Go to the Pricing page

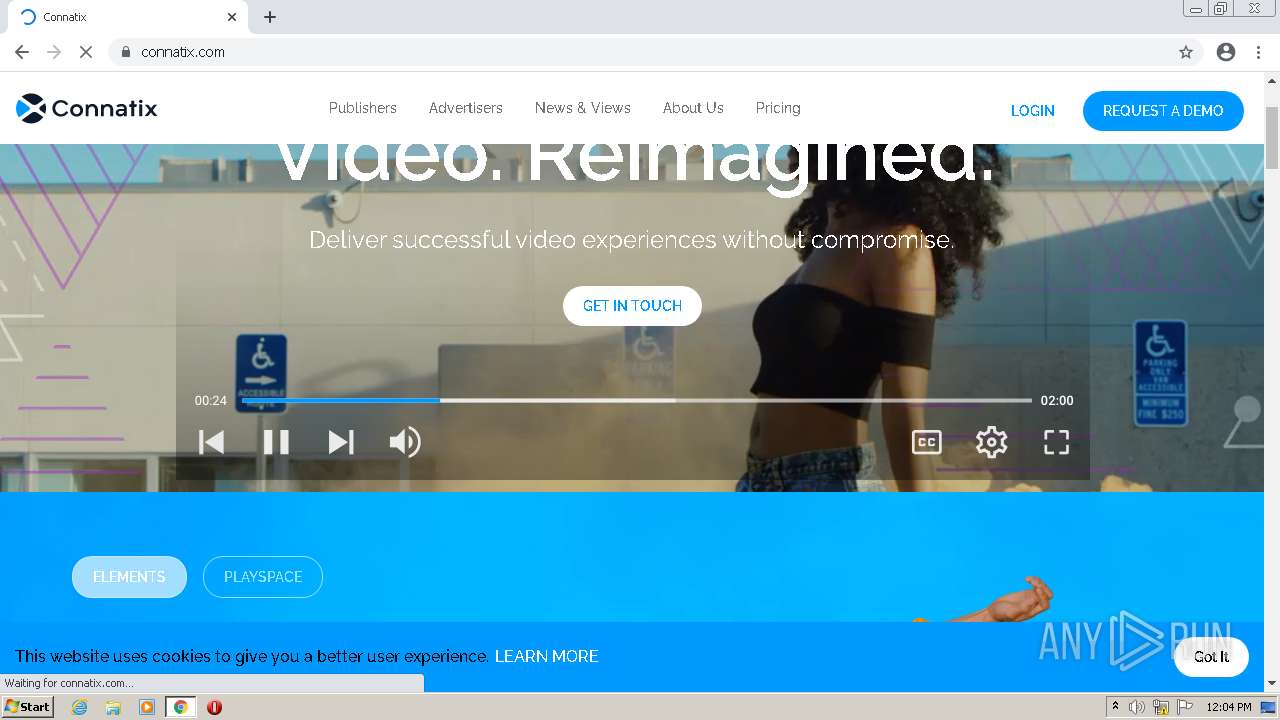click(778, 108)
